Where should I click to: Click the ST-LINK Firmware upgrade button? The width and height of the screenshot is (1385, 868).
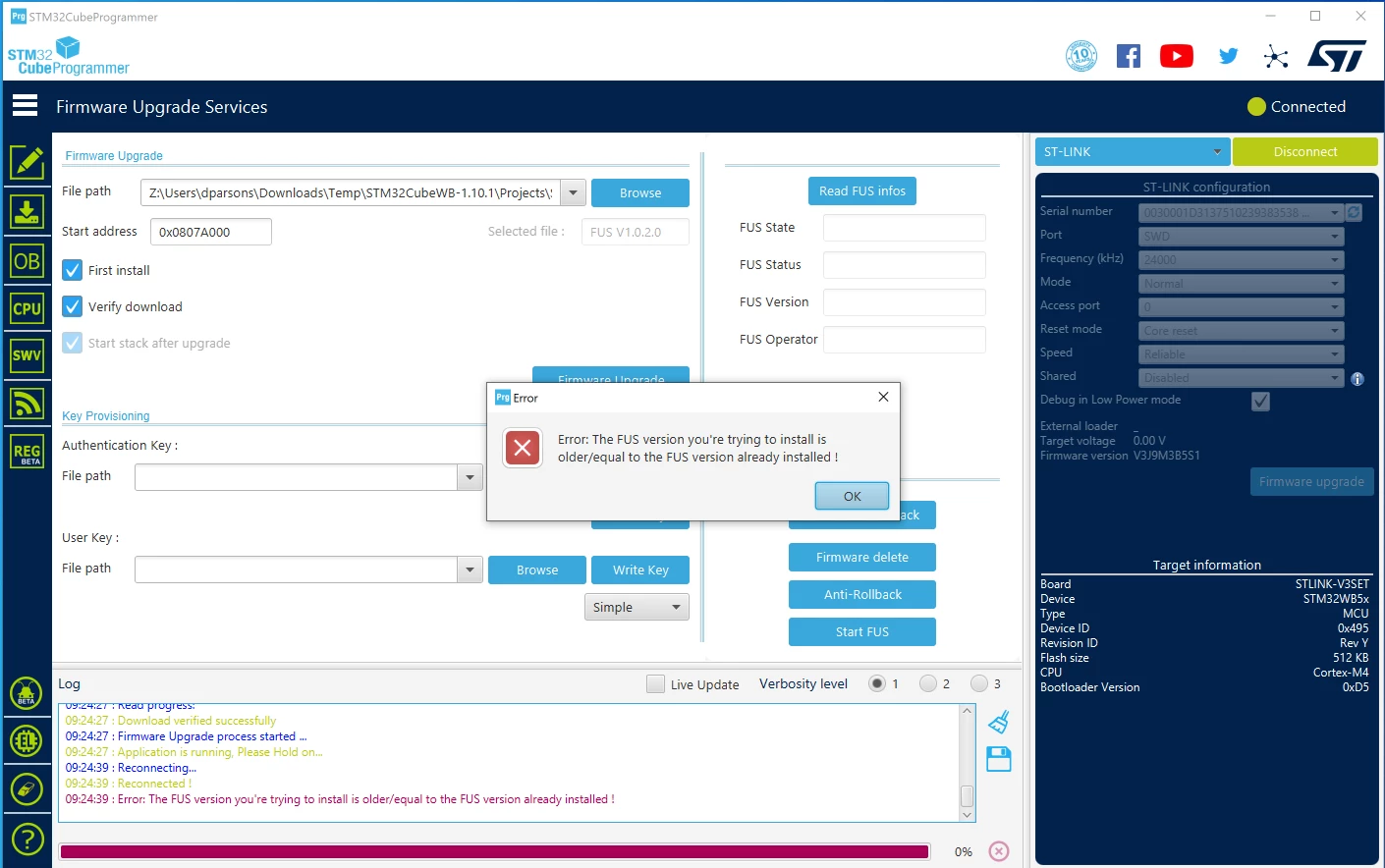1311,481
